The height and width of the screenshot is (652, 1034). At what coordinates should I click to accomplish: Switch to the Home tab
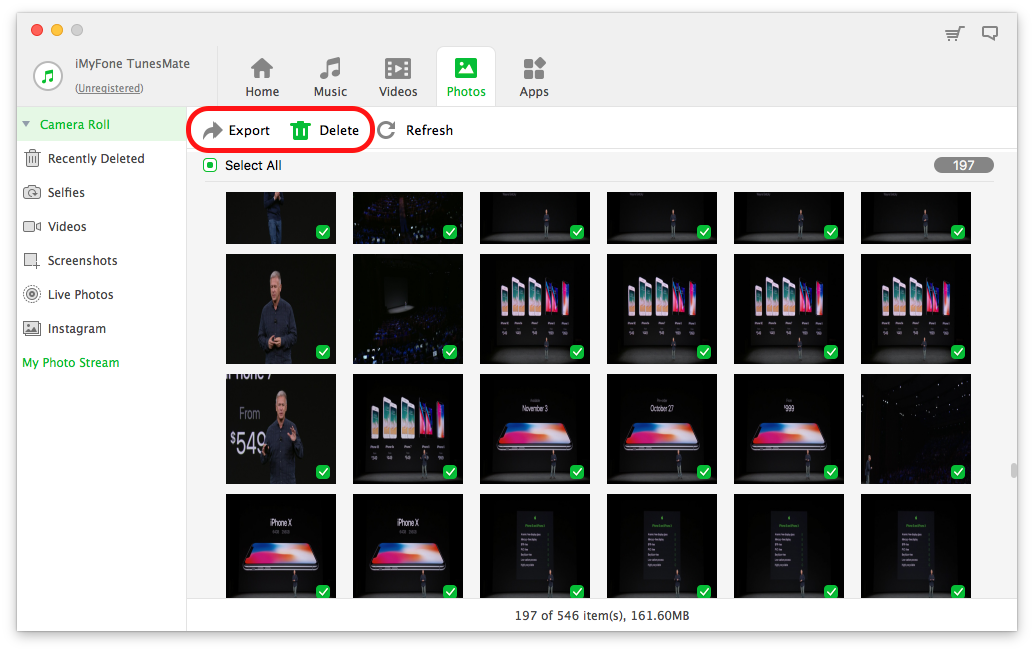(x=262, y=77)
